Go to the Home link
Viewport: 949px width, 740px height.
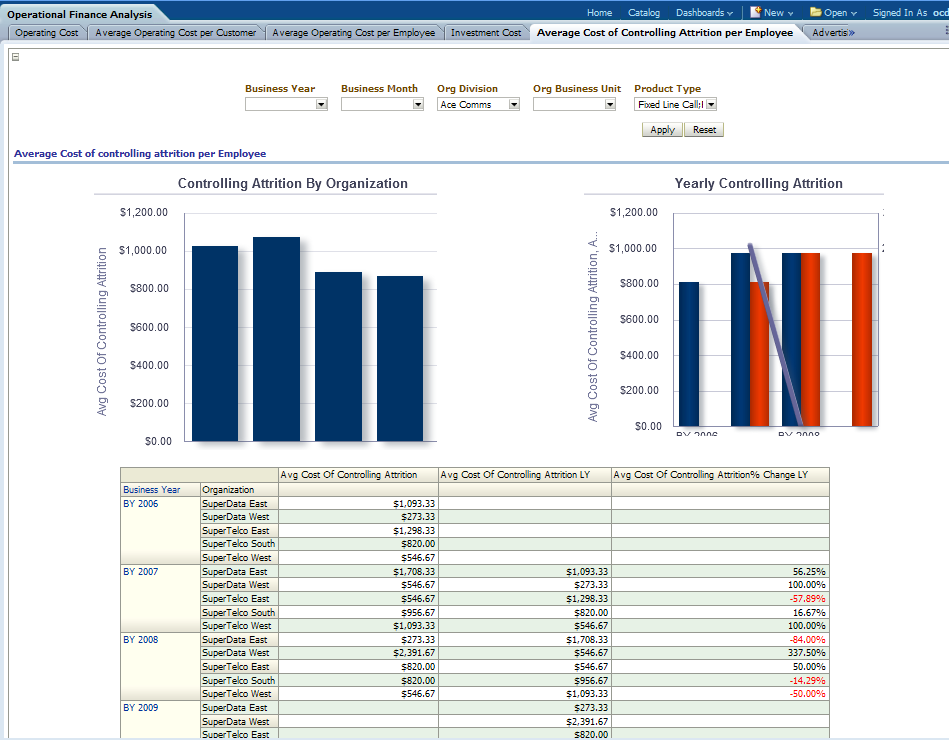click(x=599, y=13)
